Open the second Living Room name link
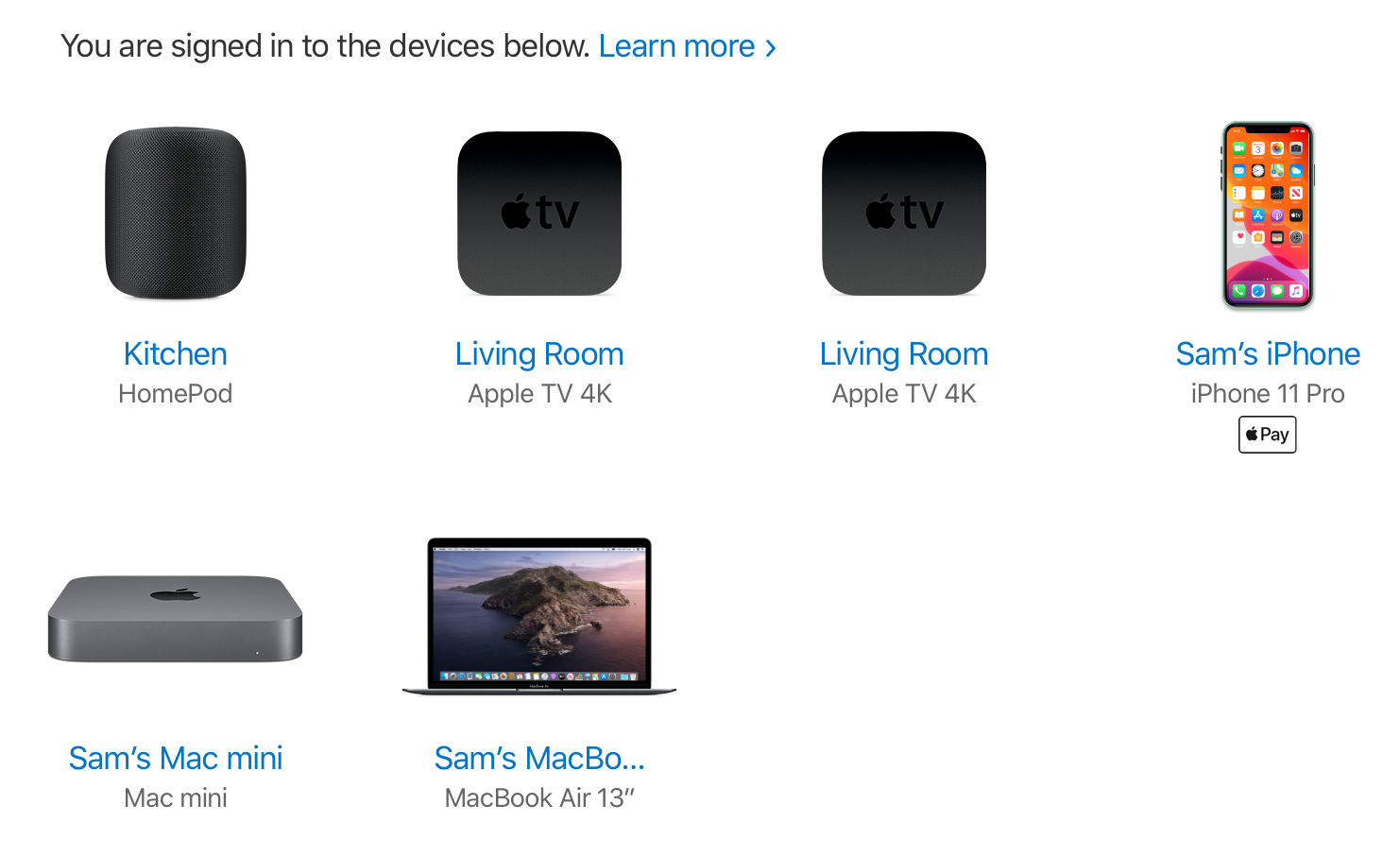 (904, 354)
